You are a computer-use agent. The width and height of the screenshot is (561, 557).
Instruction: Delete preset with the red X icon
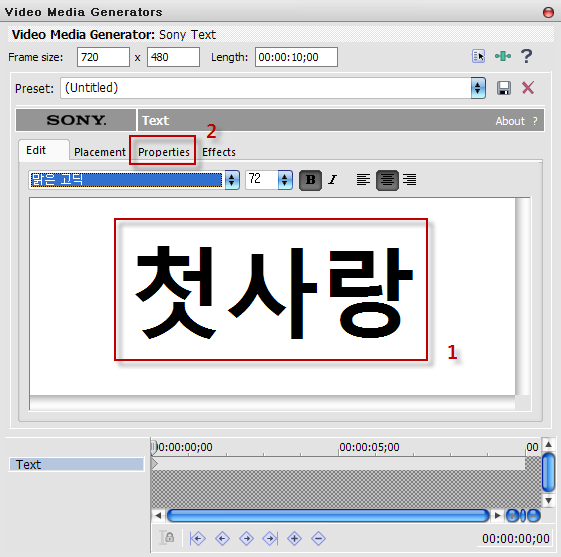(528, 88)
